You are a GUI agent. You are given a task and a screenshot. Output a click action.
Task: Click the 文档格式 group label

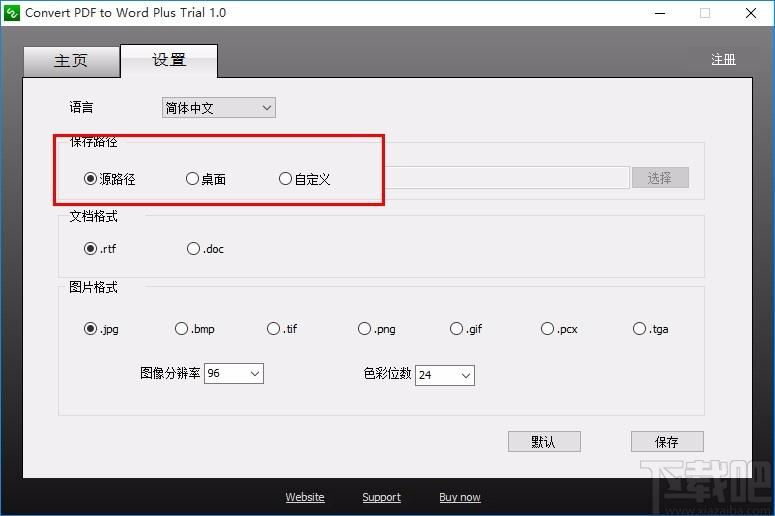(x=93, y=216)
